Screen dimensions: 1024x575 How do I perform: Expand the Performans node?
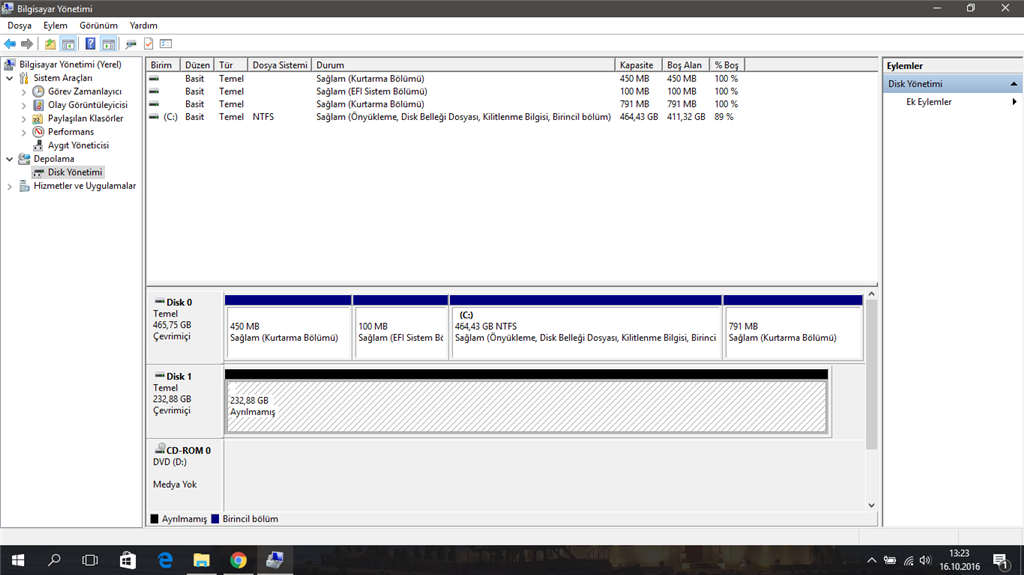click(x=24, y=132)
